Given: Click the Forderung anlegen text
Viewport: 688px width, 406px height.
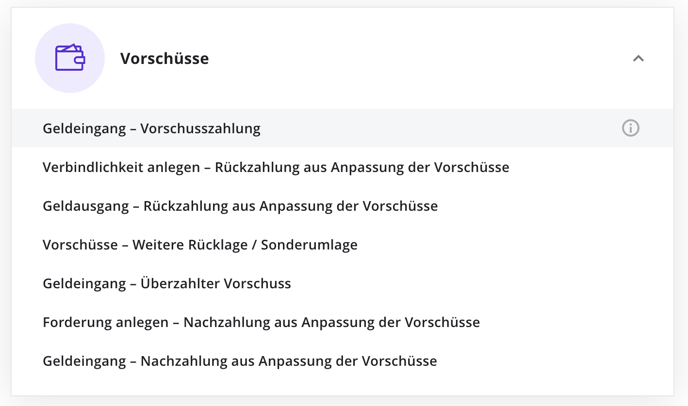Looking at the screenshot, I should pyautogui.click(x=105, y=322).
